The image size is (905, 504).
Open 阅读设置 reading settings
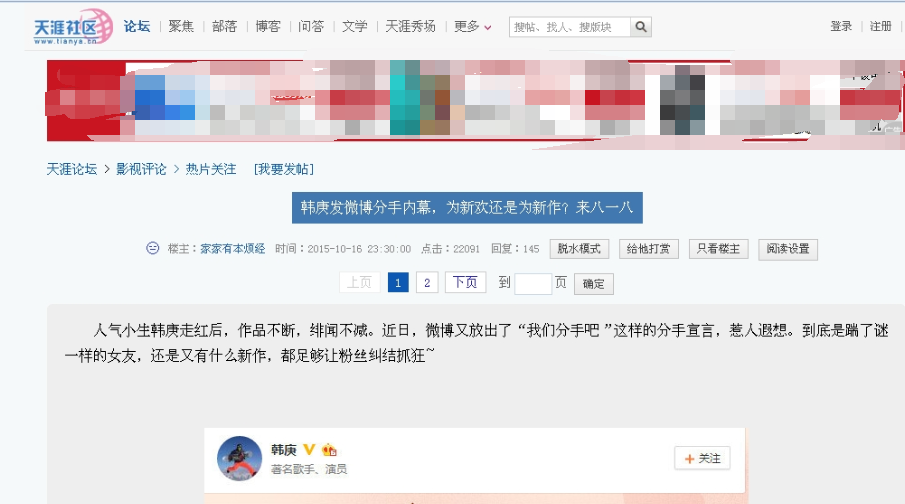pos(788,249)
